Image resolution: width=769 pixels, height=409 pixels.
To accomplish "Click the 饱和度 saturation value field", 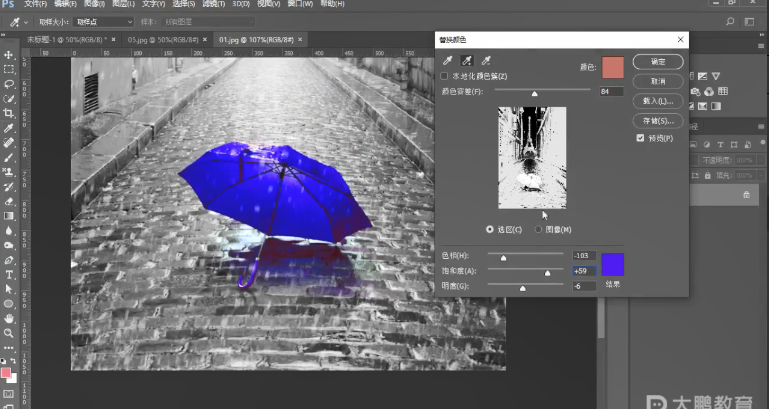I will coord(585,271).
